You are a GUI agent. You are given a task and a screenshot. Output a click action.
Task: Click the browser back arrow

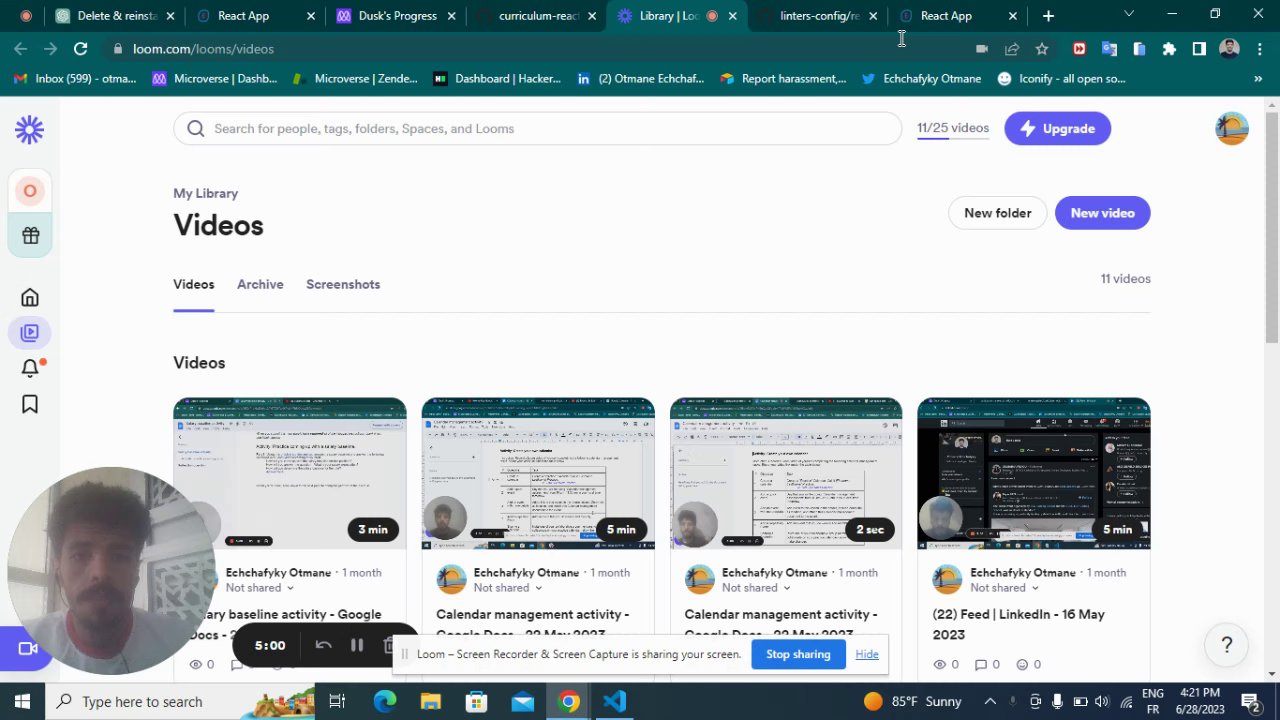(x=21, y=48)
